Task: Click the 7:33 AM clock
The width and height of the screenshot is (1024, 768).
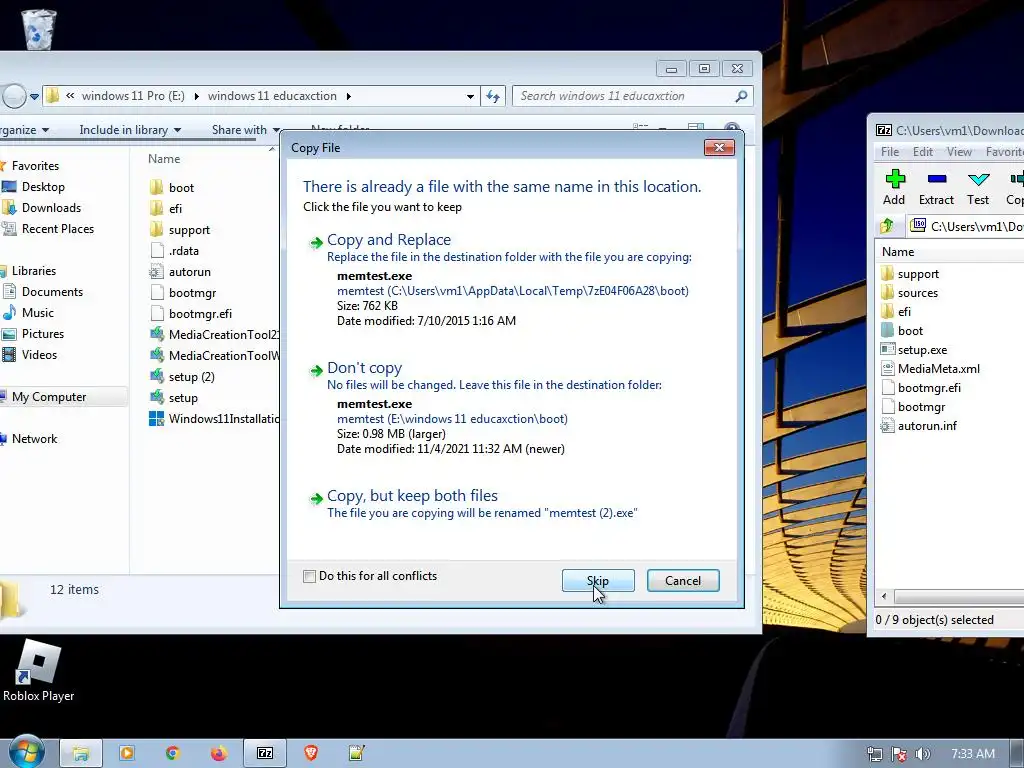Action: [x=972, y=754]
